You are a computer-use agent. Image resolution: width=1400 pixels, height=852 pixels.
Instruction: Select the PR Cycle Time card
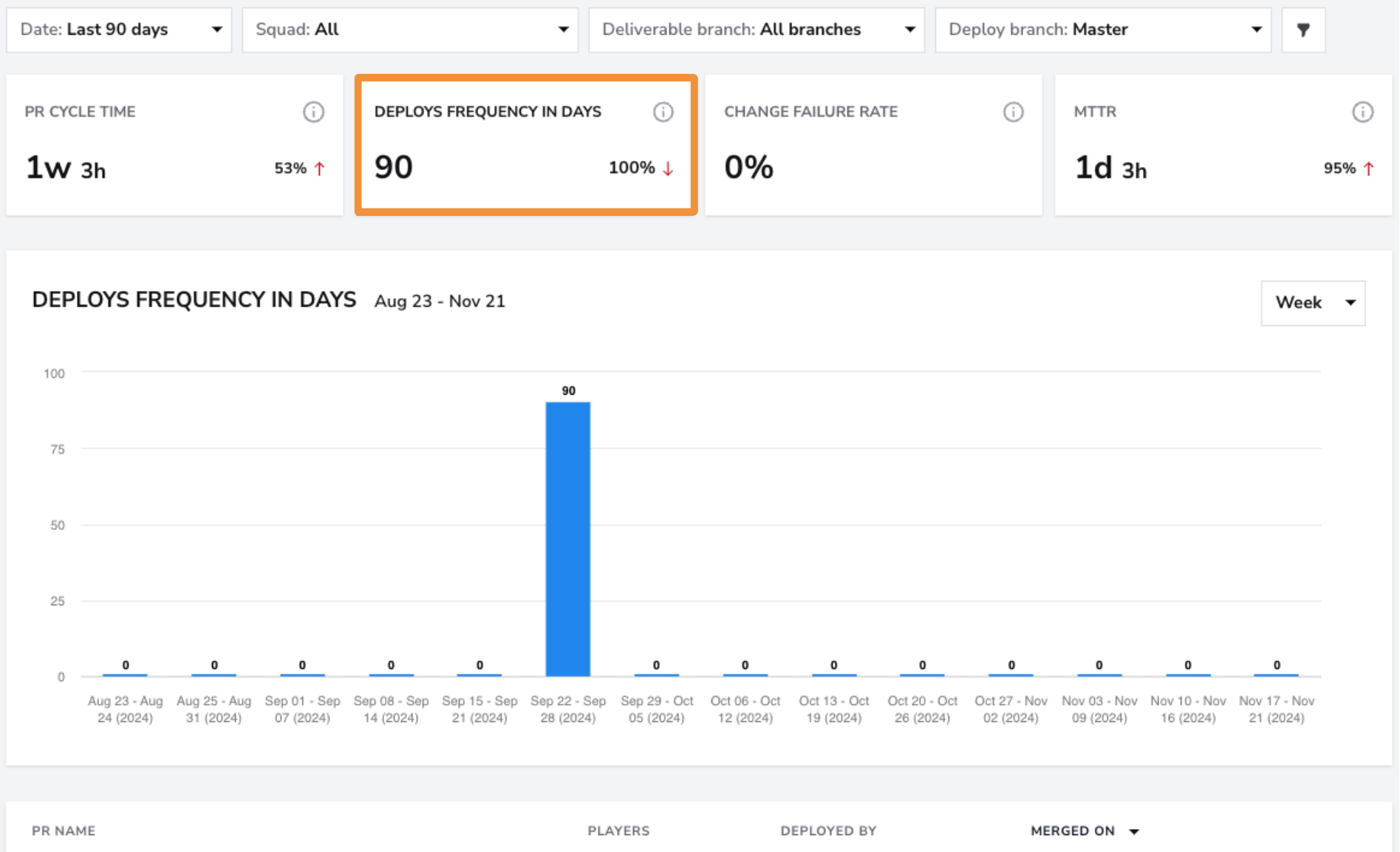pos(174,145)
